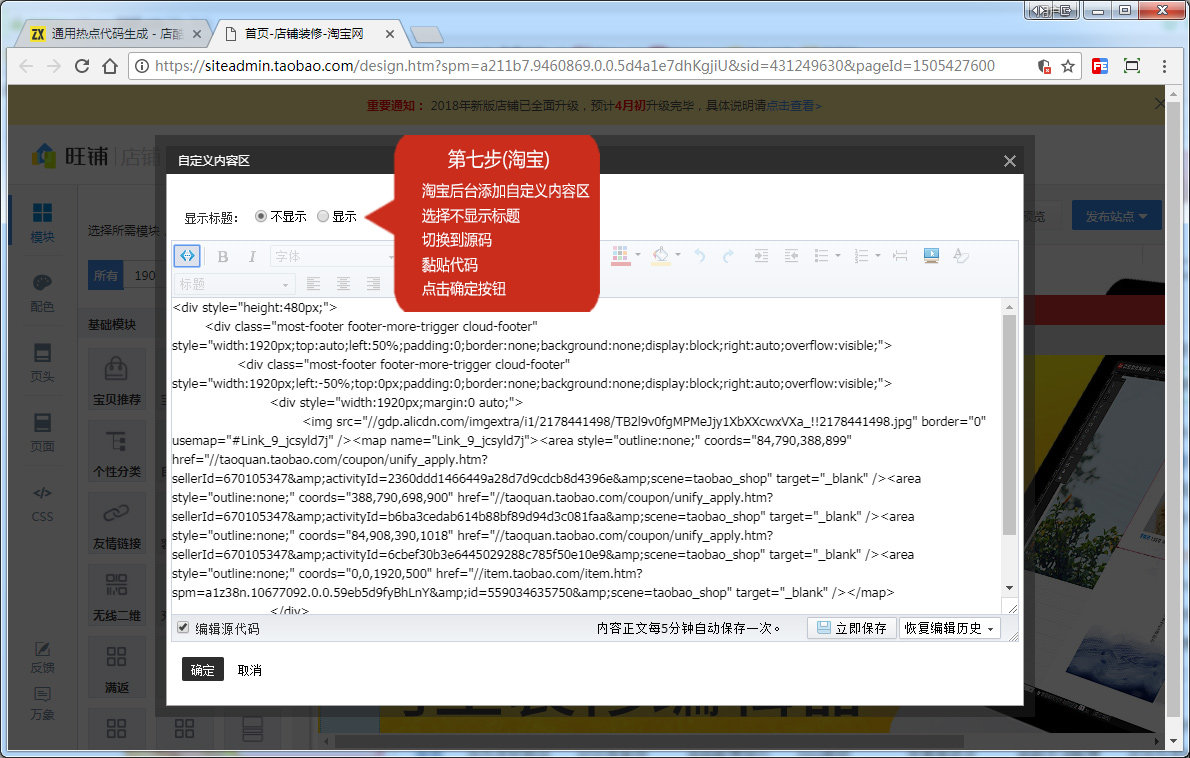Open the 字体 font dropdown
Viewport: 1190px width, 758px height.
coord(332,256)
